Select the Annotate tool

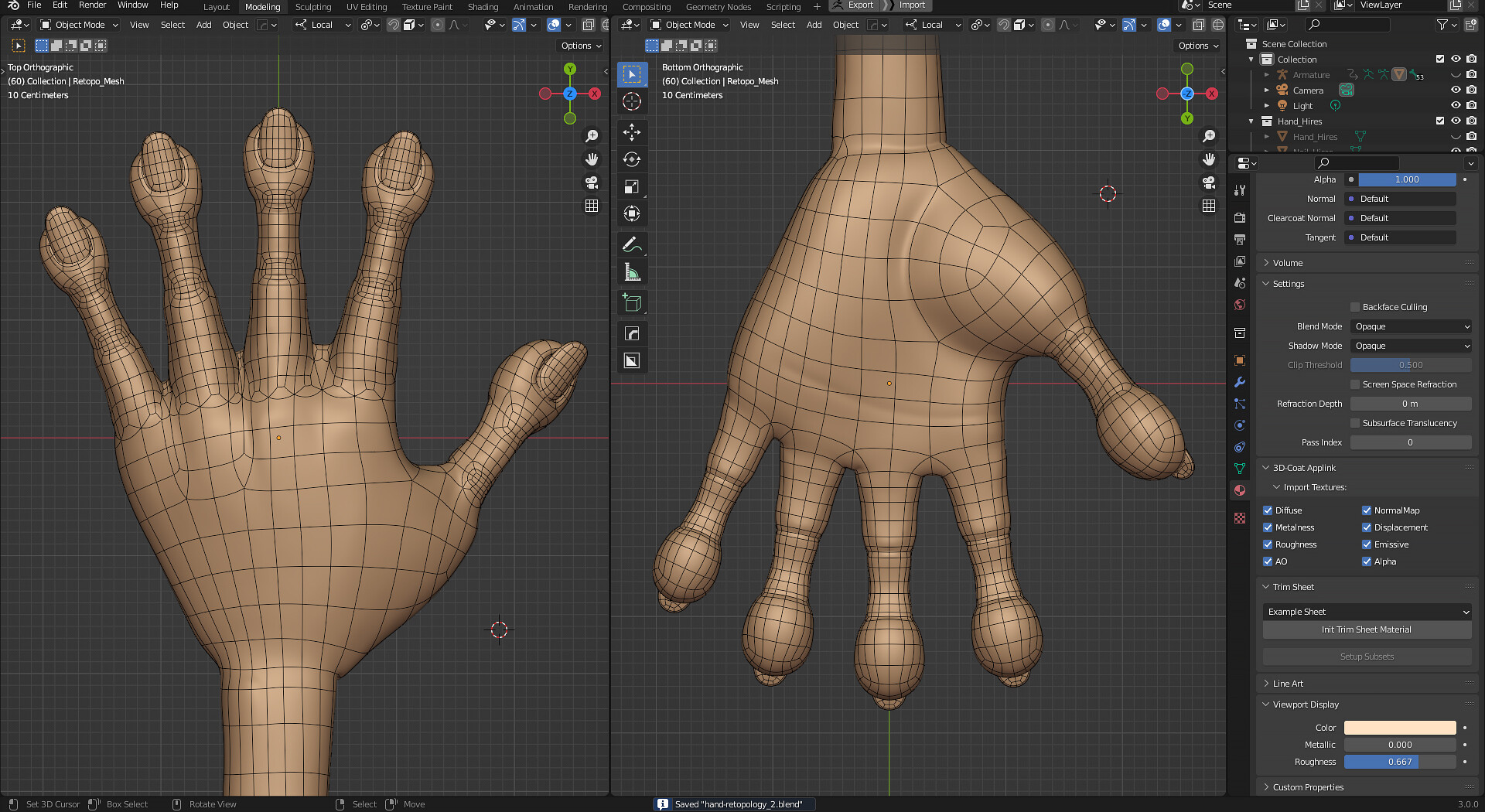coord(632,244)
